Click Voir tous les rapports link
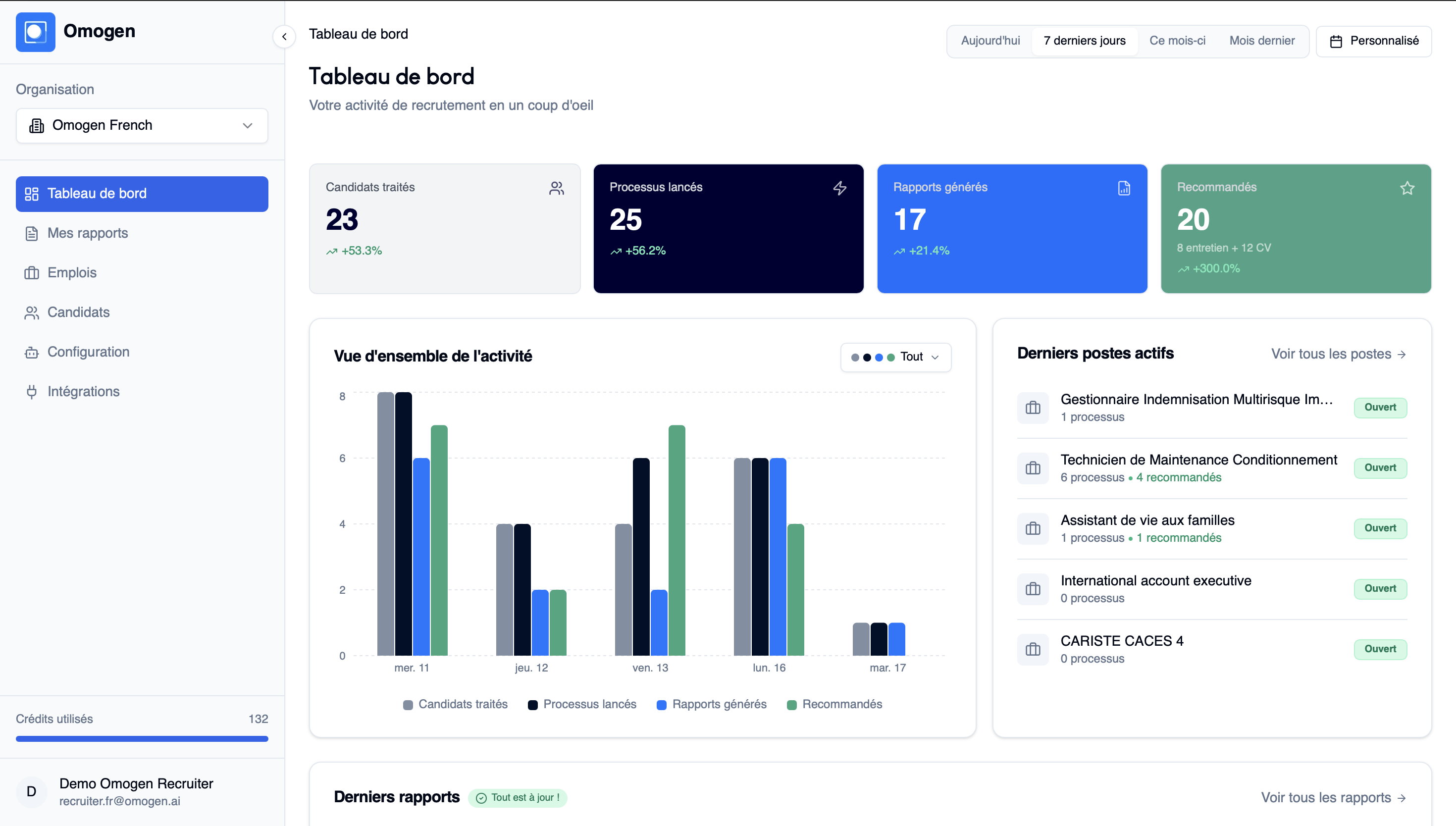1456x826 pixels. (1333, 798)
